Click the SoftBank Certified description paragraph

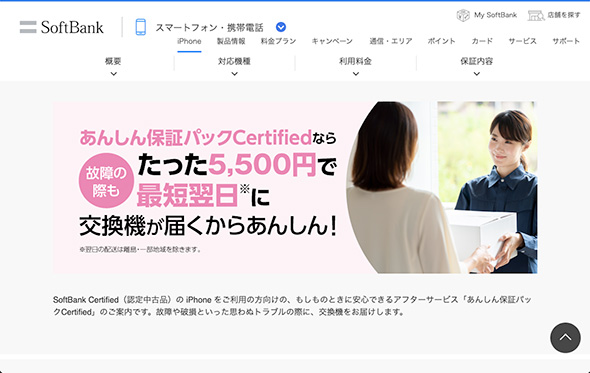pos(292,306)
